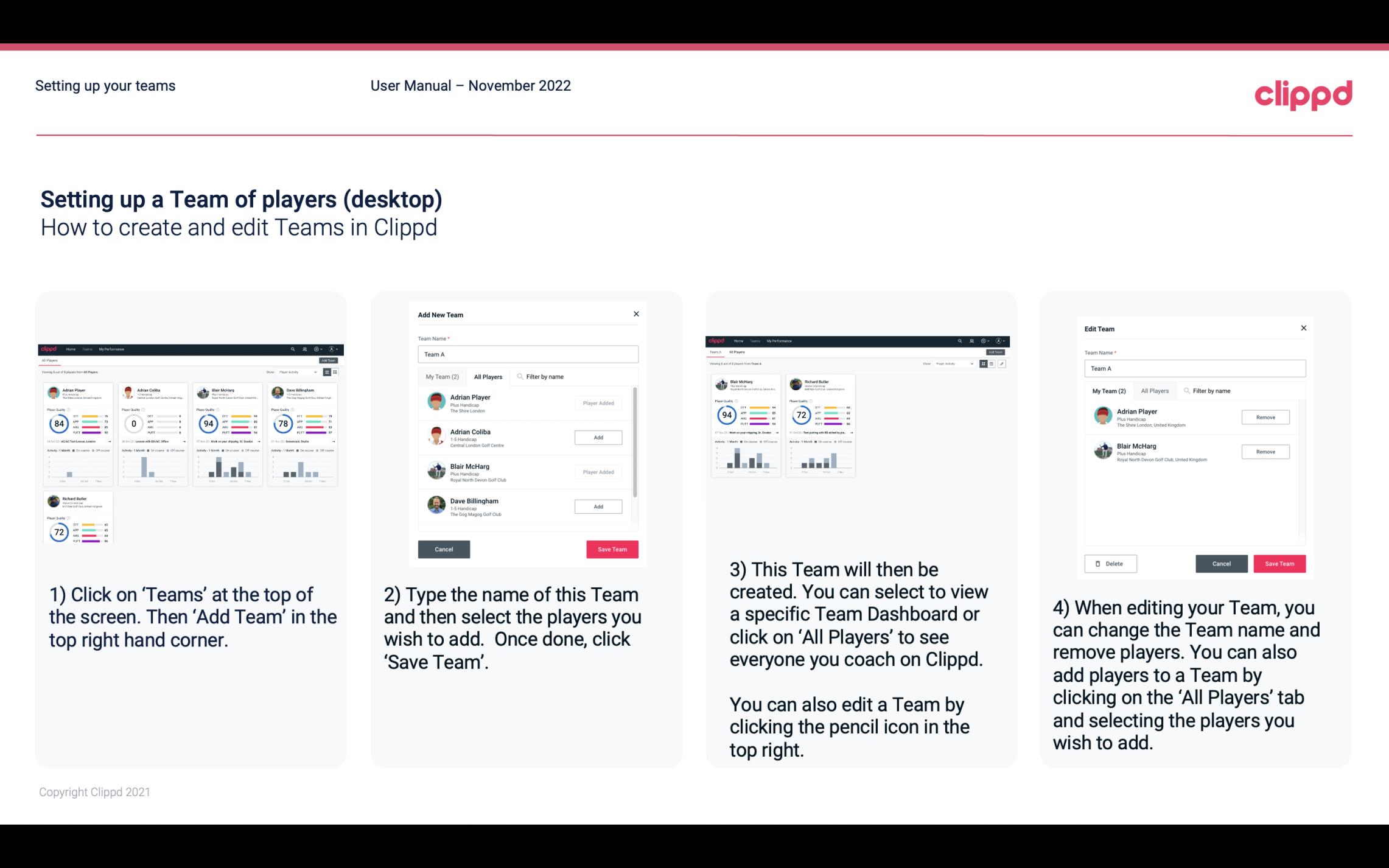This screenshot has height=868, width=1389.
Task: Click the player thumbnail for Adrian Coliba
Action: pyautogui.click(x=437, y=436)
